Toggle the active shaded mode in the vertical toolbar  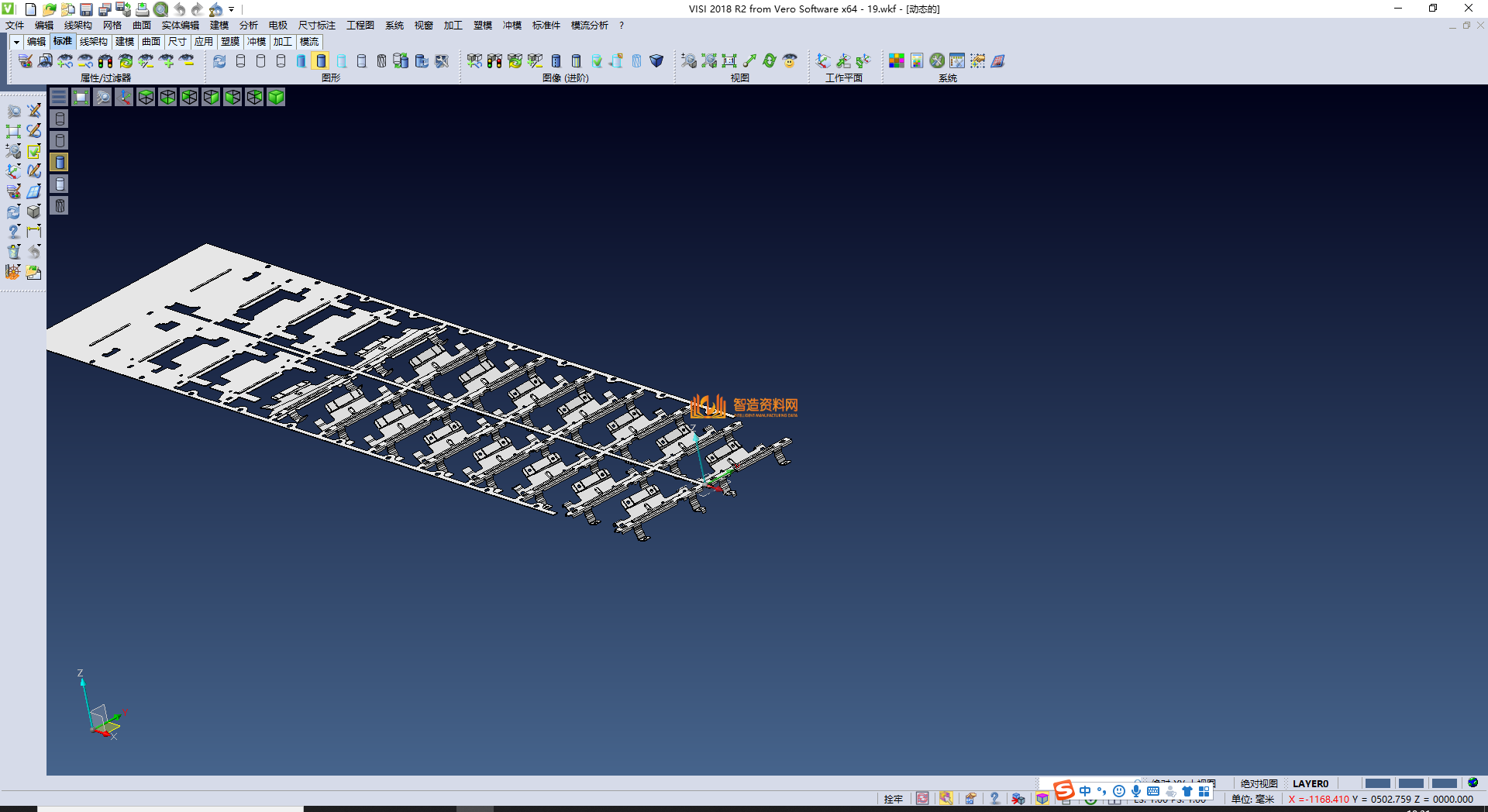(x=60, y=162)
